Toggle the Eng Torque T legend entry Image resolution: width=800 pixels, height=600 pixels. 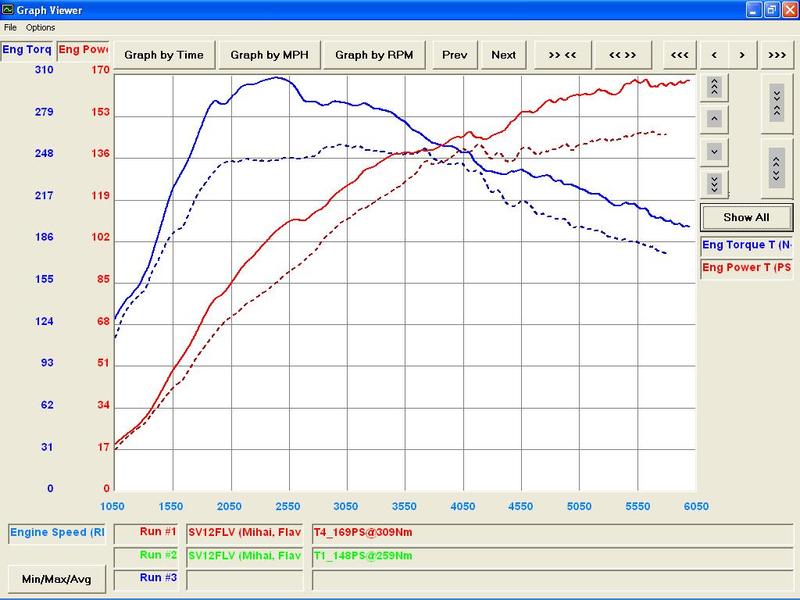tap(746, 245)
